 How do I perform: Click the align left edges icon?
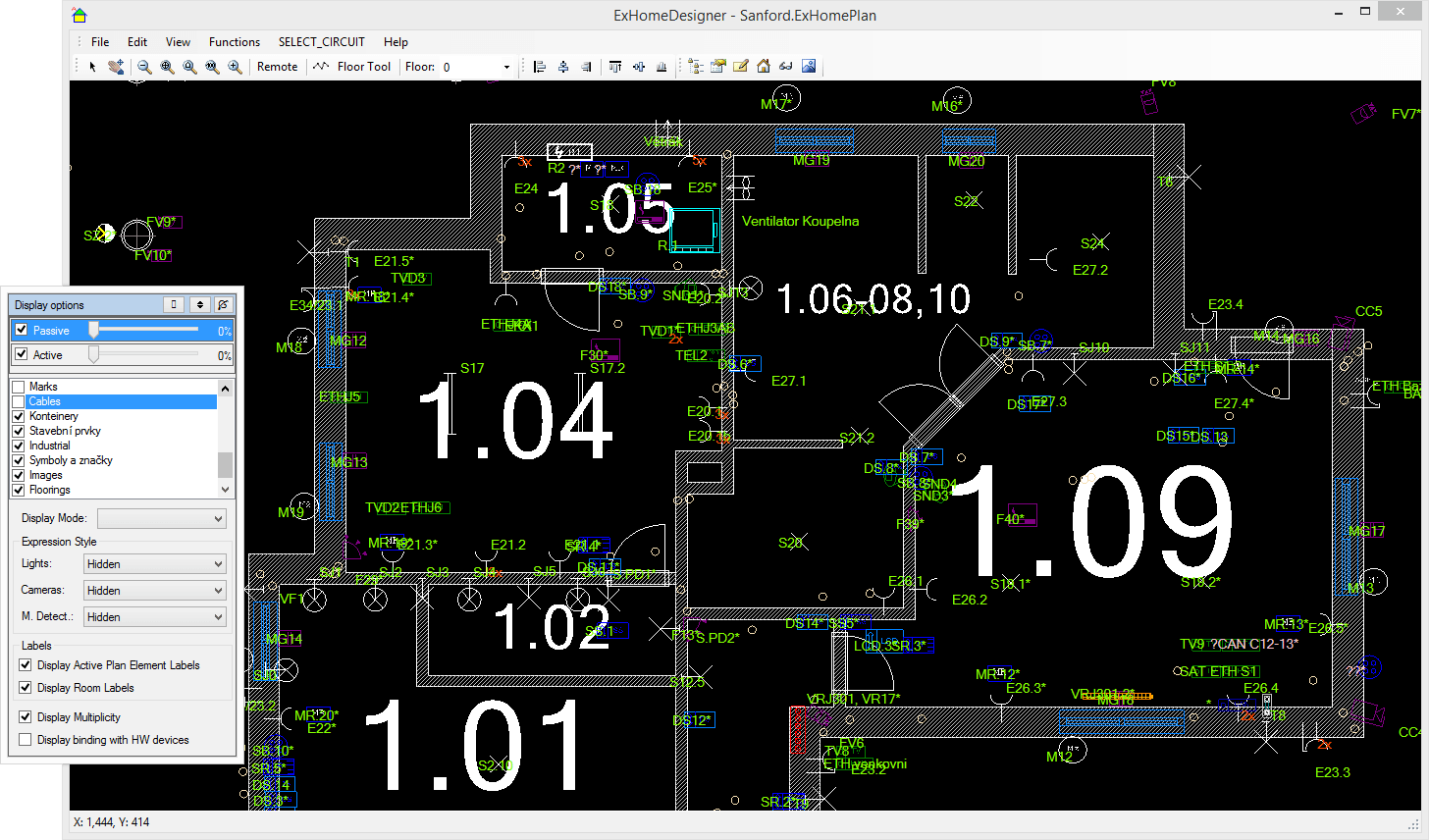point(539,67)
